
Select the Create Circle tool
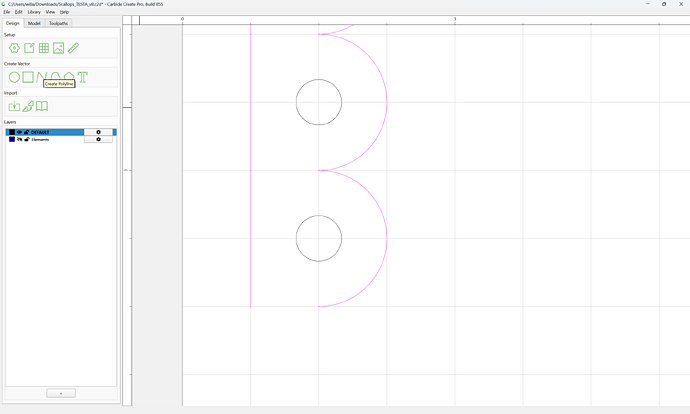(x=14, y=77)
